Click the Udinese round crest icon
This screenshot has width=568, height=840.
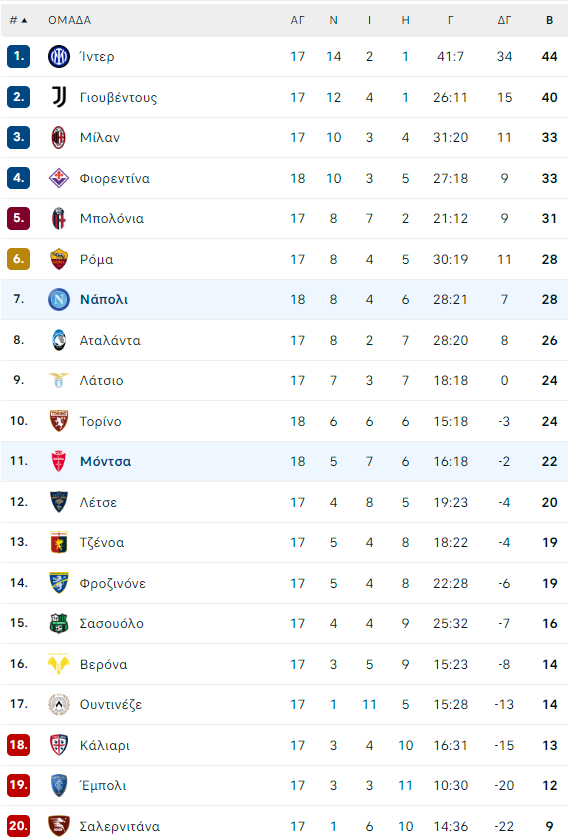(x=58, y=704)
